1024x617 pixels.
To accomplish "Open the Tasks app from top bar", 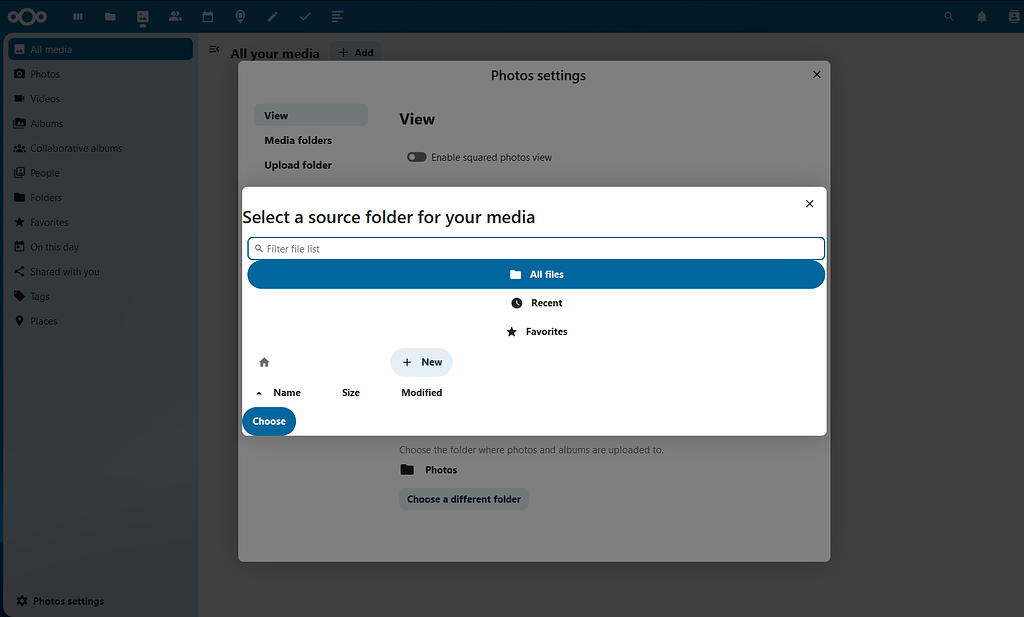I will tap(305, 16).
